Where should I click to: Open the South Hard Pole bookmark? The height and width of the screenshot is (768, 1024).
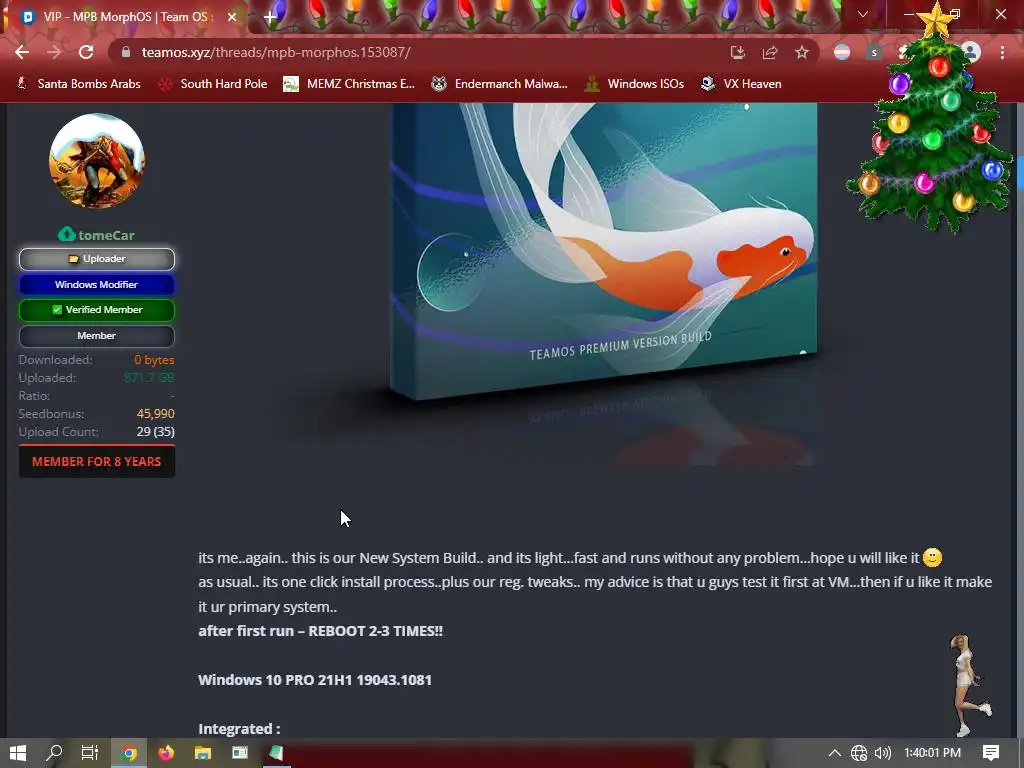coord(214,84)
